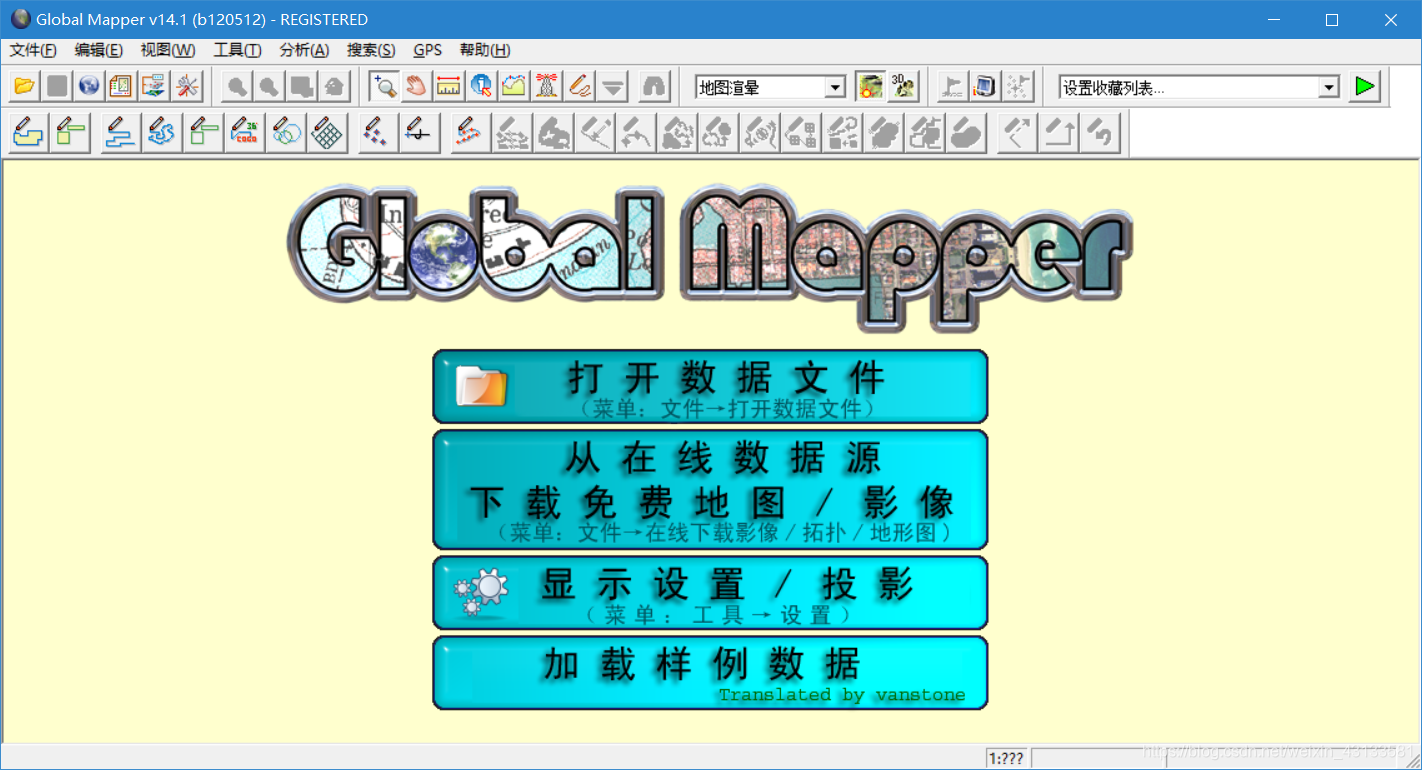Click the blue area feature digitizer icon
1422x770 pixels.
[27, 132]
